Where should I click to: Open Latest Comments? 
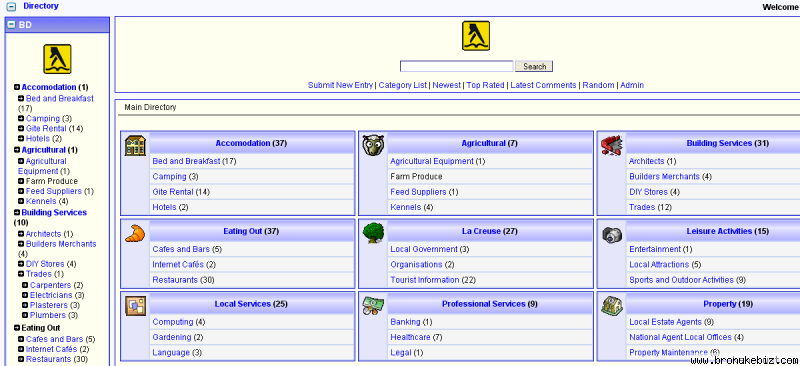(543, 85)
